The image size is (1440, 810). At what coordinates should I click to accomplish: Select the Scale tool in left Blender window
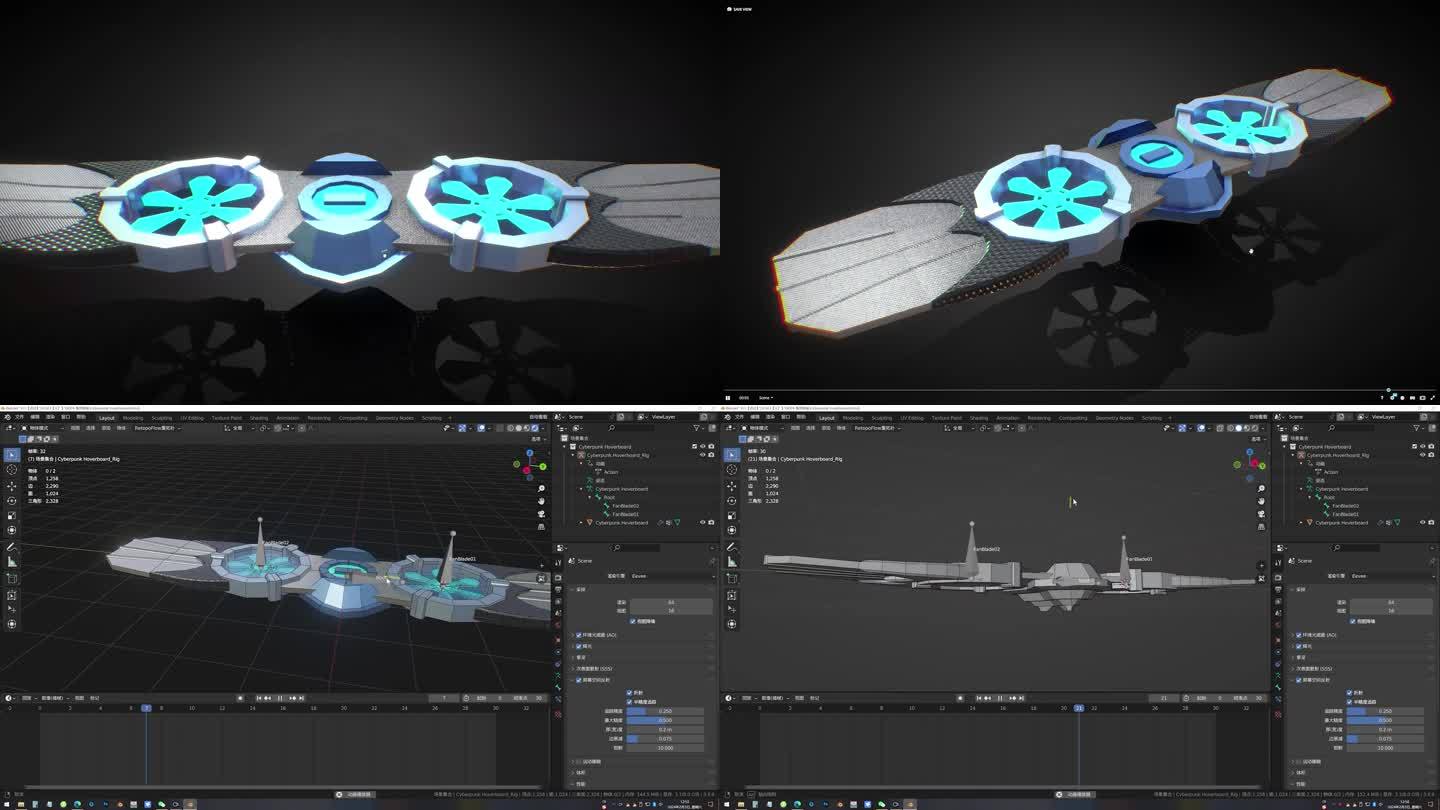click(x=12, y=516)
